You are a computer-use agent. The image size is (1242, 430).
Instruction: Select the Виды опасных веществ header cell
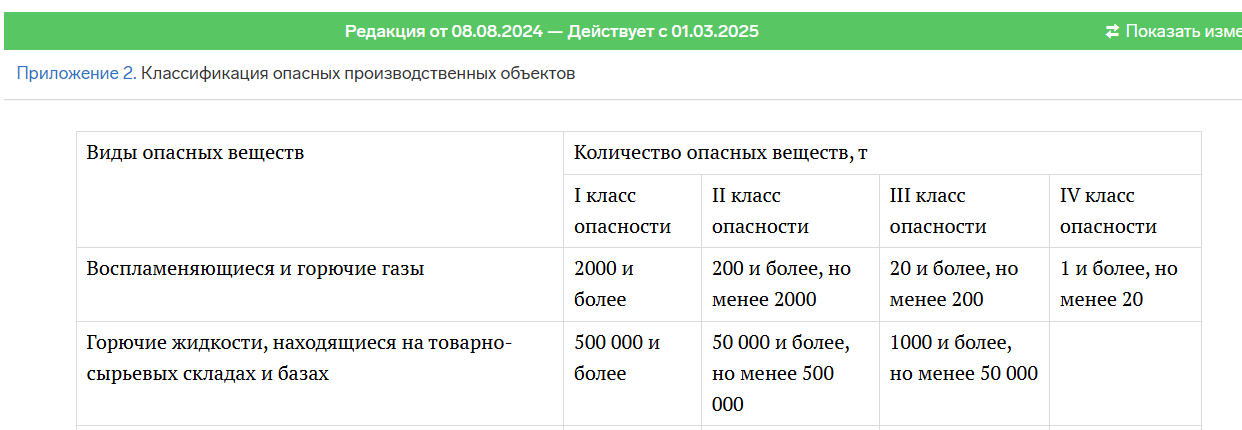pos(195,153)
